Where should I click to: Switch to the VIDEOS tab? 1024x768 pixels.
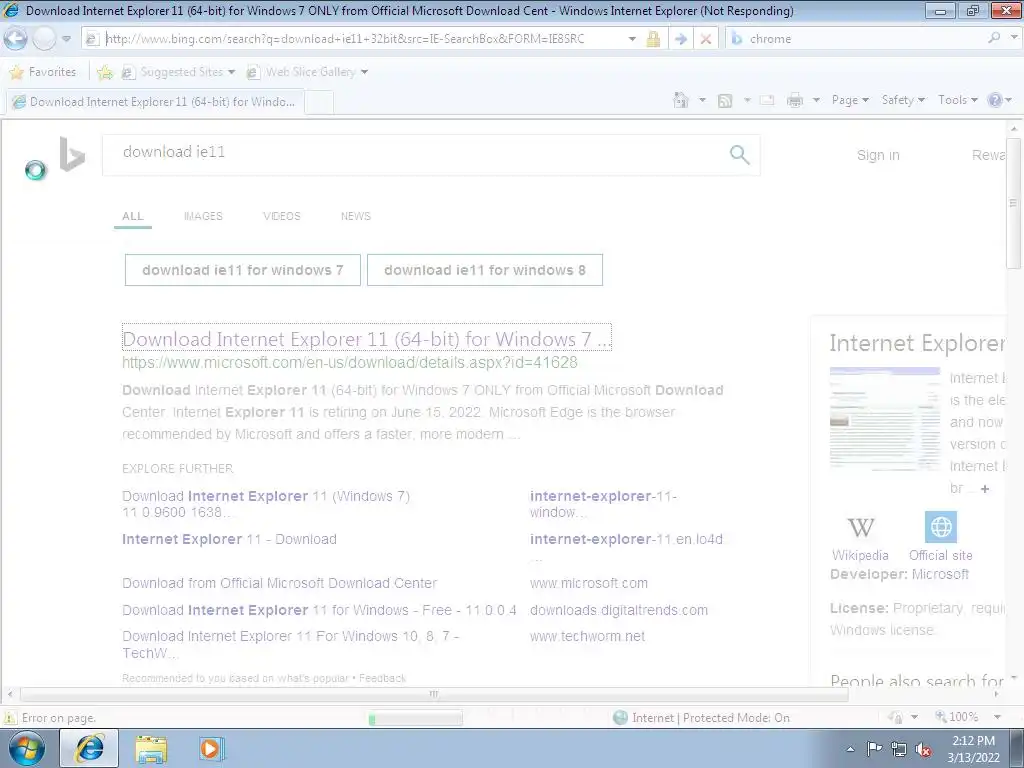click(x=281, y=216)
